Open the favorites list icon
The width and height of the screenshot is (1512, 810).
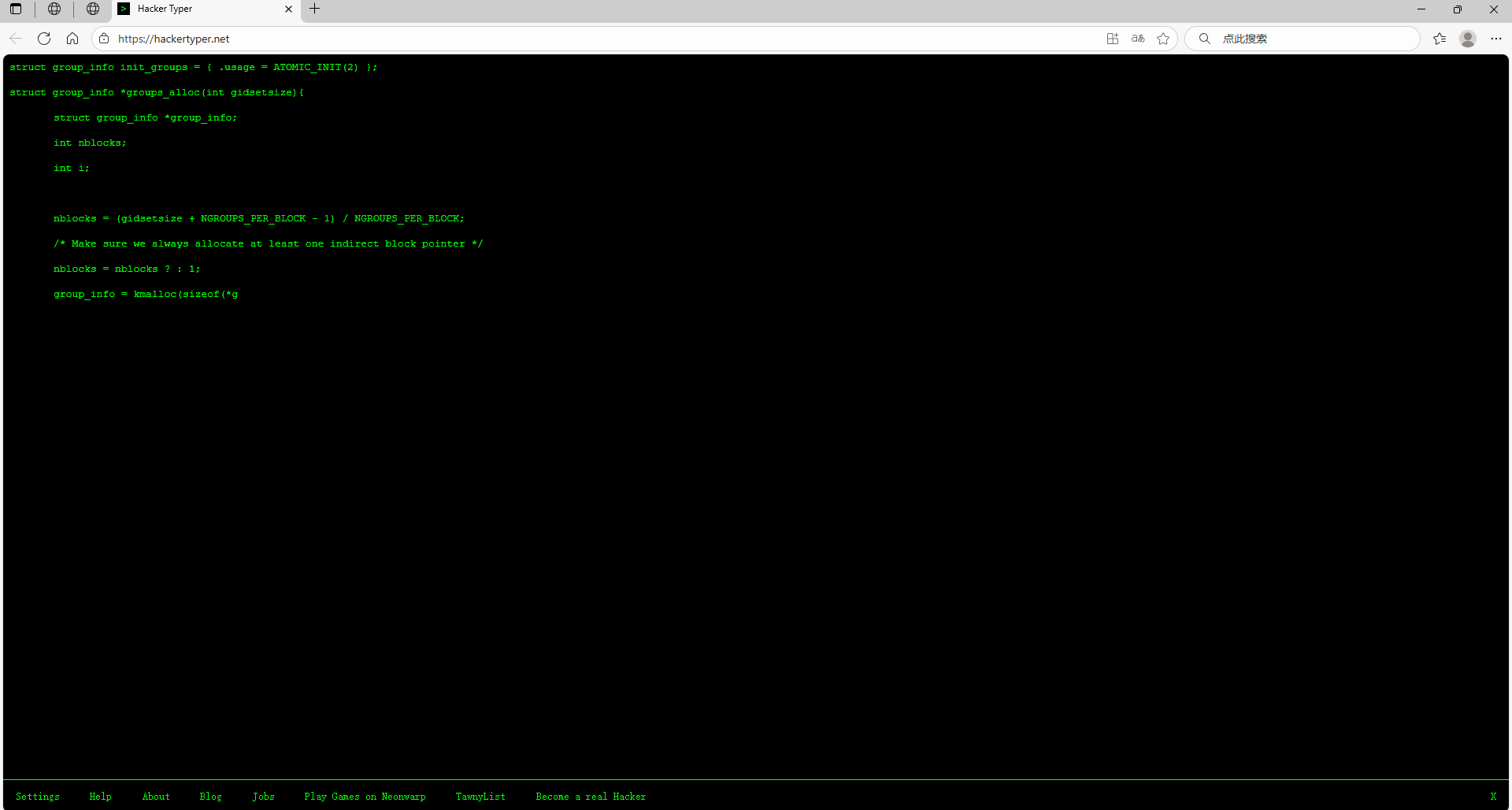pos(1440,39)
